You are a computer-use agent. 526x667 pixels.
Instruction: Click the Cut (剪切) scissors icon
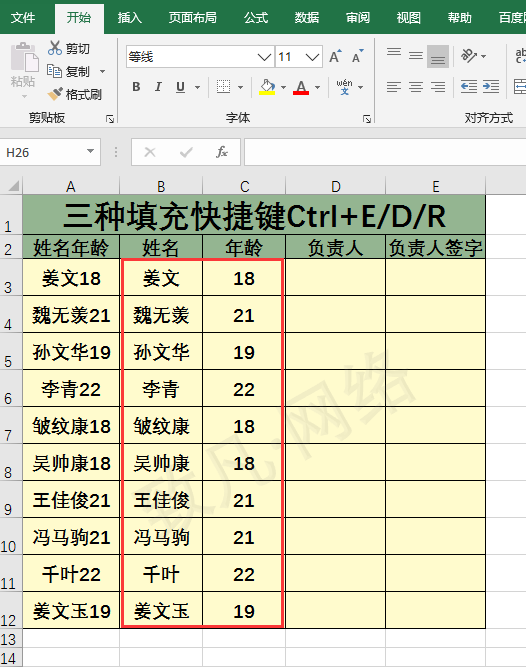click(x=55, y=48)
